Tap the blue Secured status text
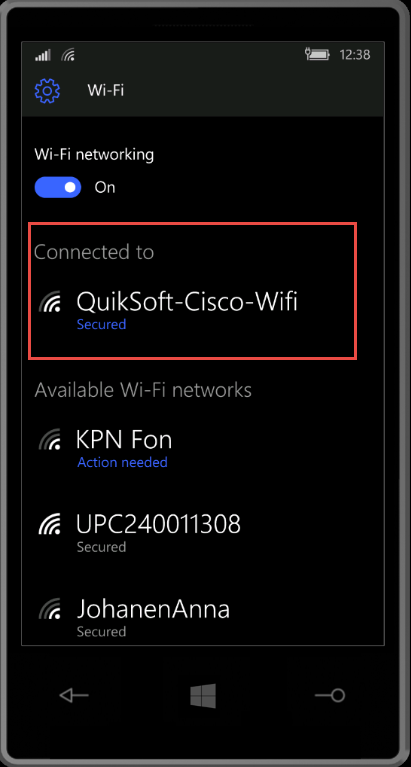This screenshot has width=411, height=767. click(x=101, y=324)
